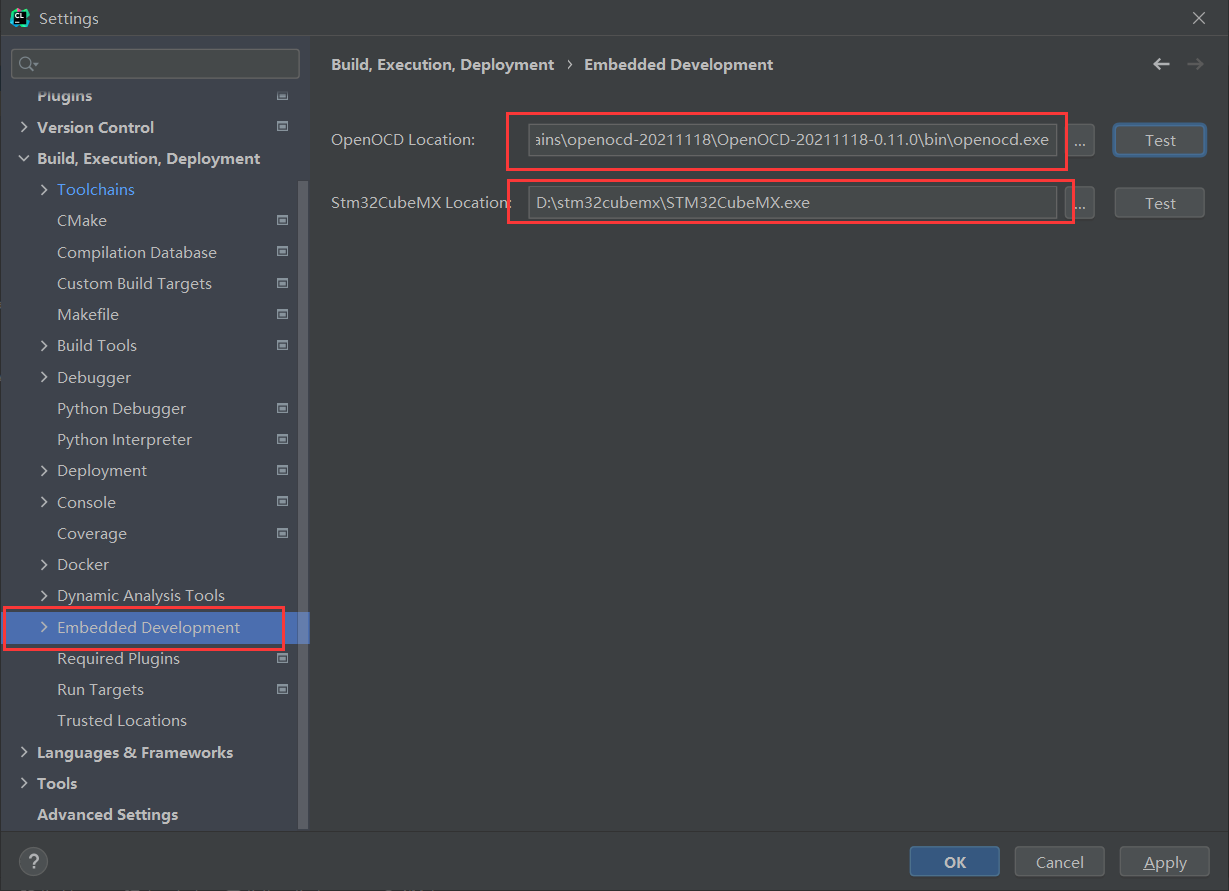Expand the Build Tools node arrow
Image resolution: width=1229 pixels, height=891 pixels.
coord(44,345)
